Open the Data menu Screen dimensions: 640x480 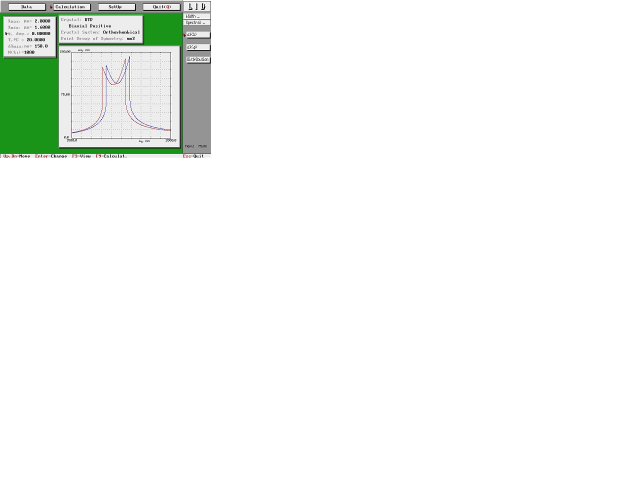point(26,7)
